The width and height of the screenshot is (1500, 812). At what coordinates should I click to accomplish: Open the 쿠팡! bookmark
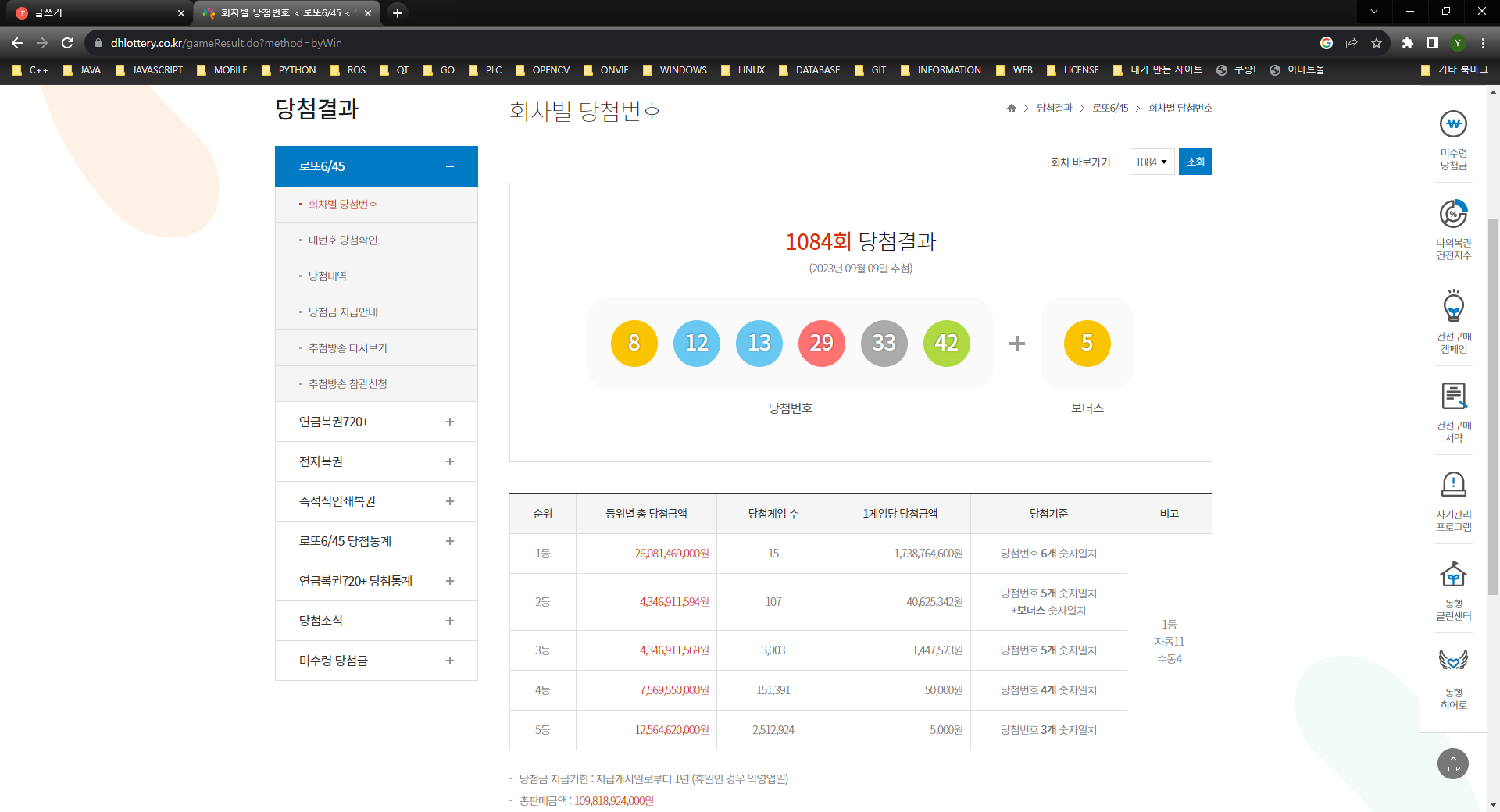[x=1237, y=69]
